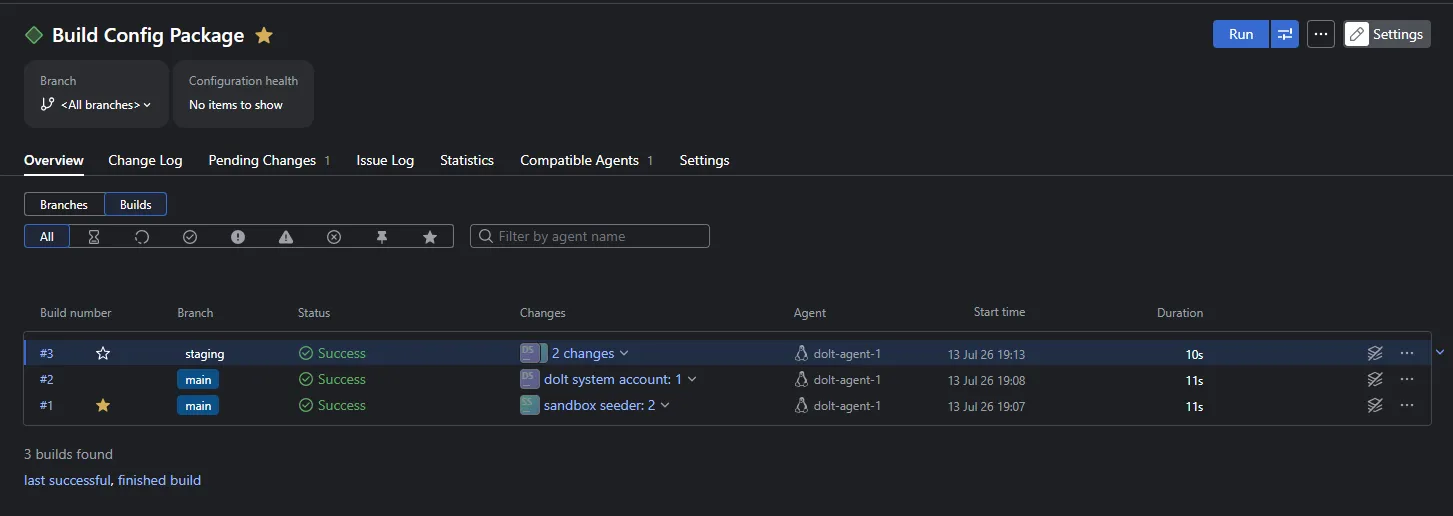Viewport: 1453px width, 516px height.
Task: Open the Issue Log tab
Action: (x=385, y=160)
